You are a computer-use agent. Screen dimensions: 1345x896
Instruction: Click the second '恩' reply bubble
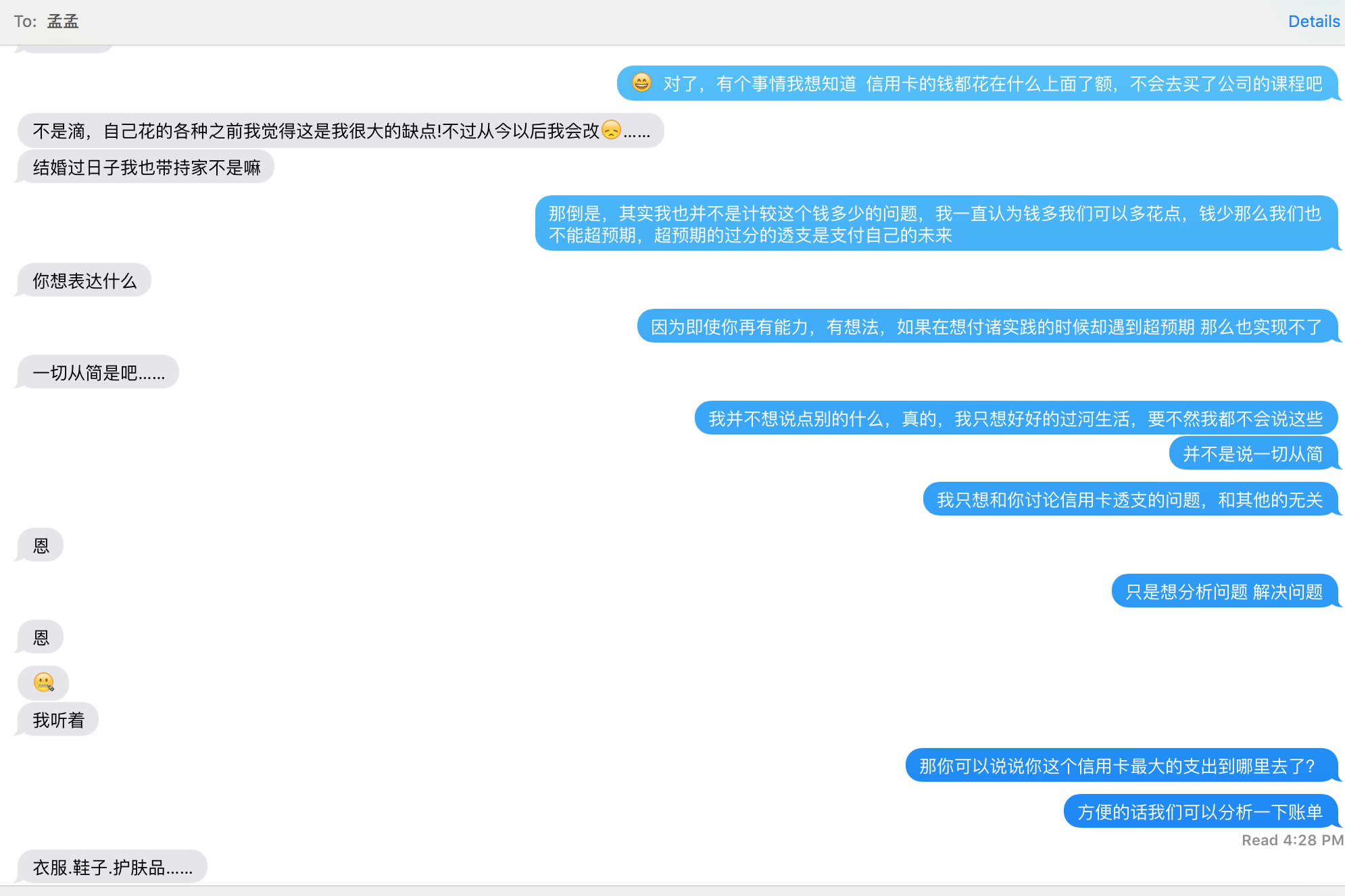pyautogui.click(x=41, y=637)
